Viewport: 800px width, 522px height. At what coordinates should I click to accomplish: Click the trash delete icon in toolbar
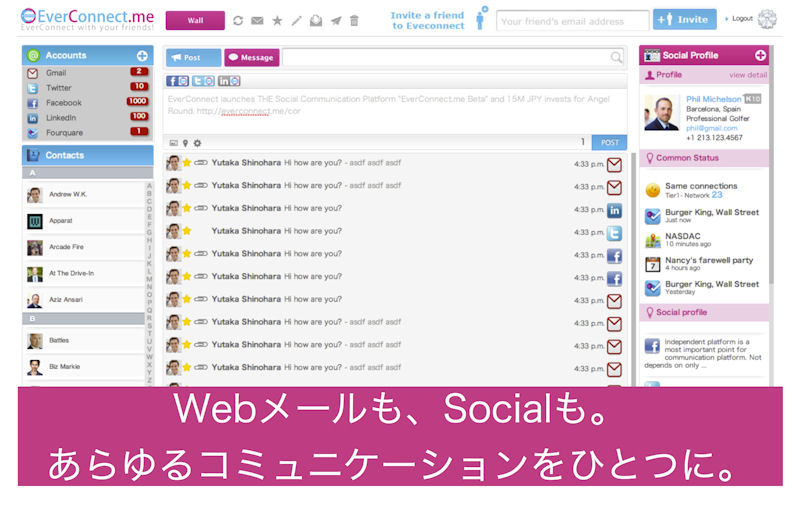354,20
